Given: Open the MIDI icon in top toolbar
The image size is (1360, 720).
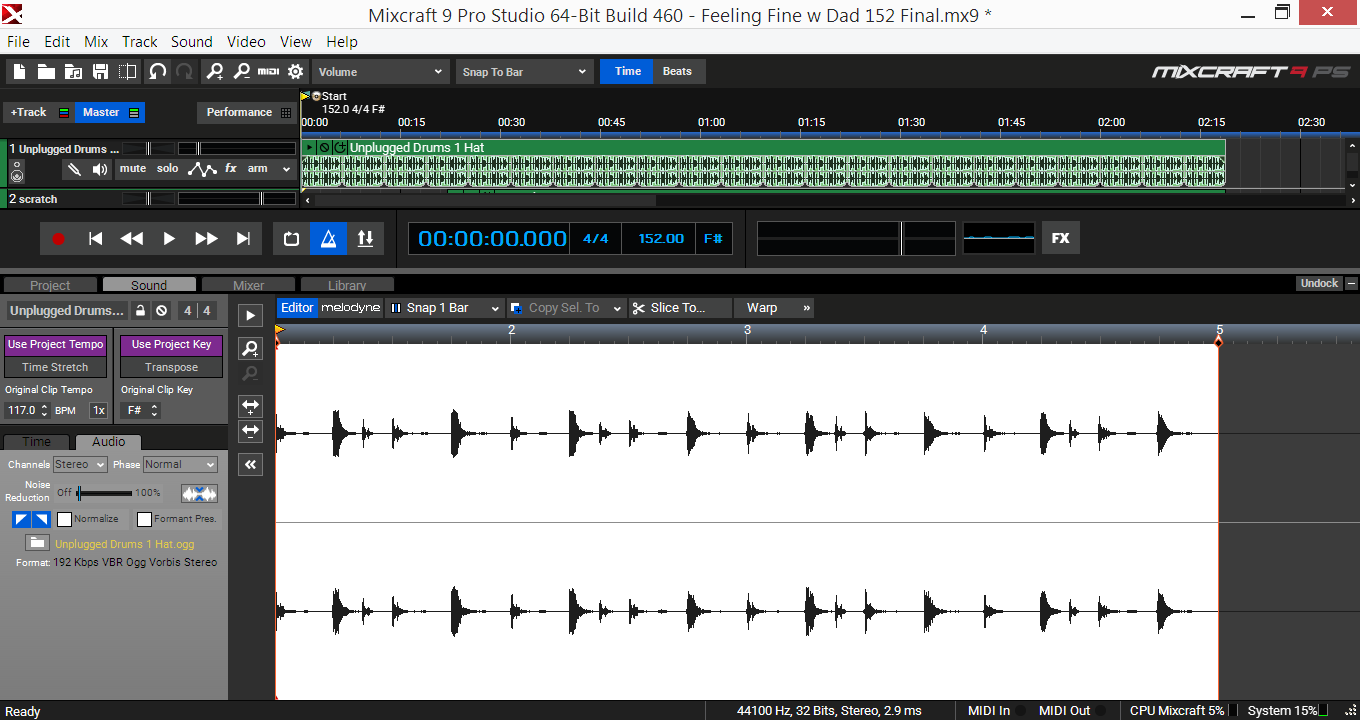Looking at the screenshot, I should 268,71.
